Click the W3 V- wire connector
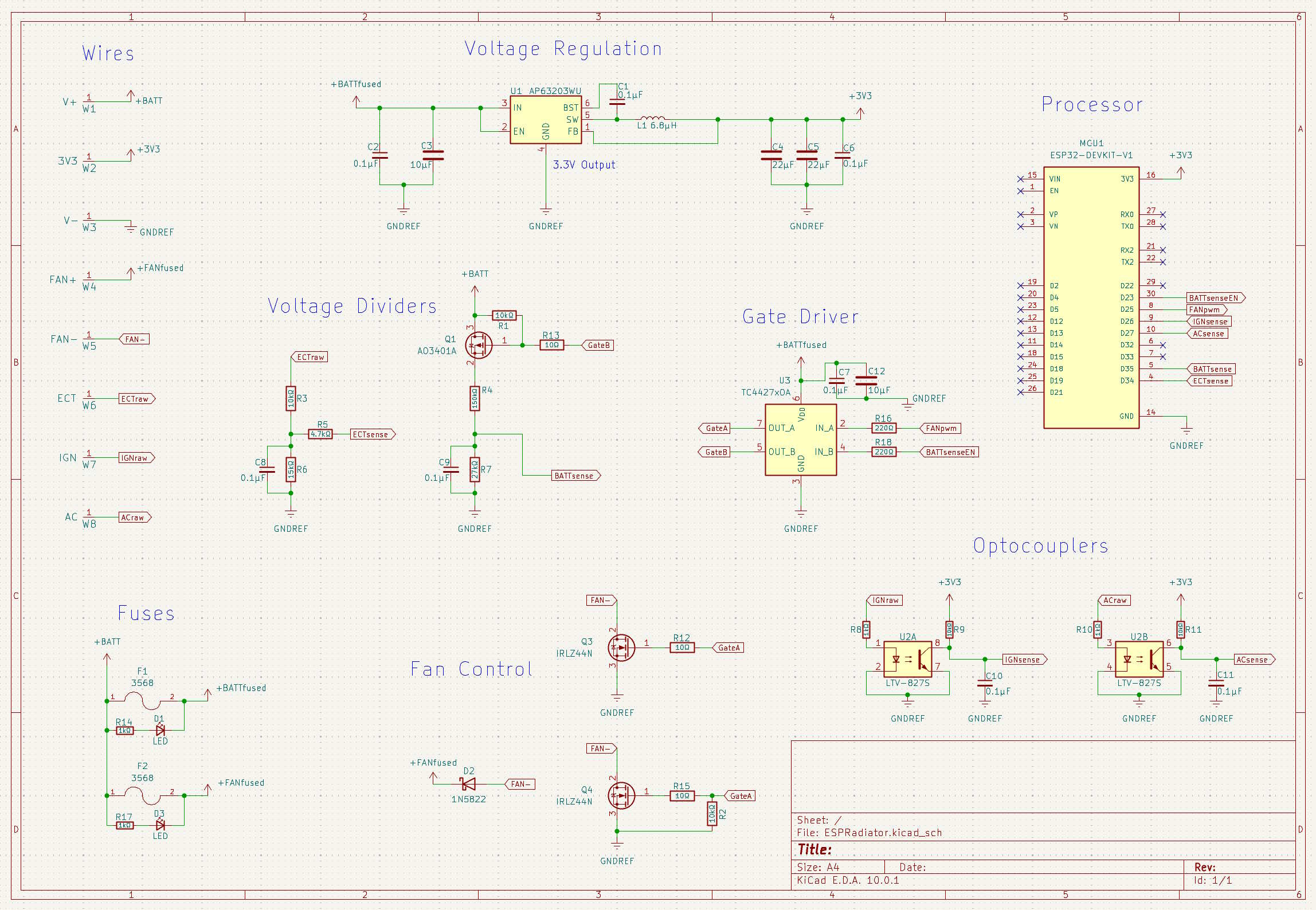This screenshot has width=1316, height=910. [x=88, y=221]
